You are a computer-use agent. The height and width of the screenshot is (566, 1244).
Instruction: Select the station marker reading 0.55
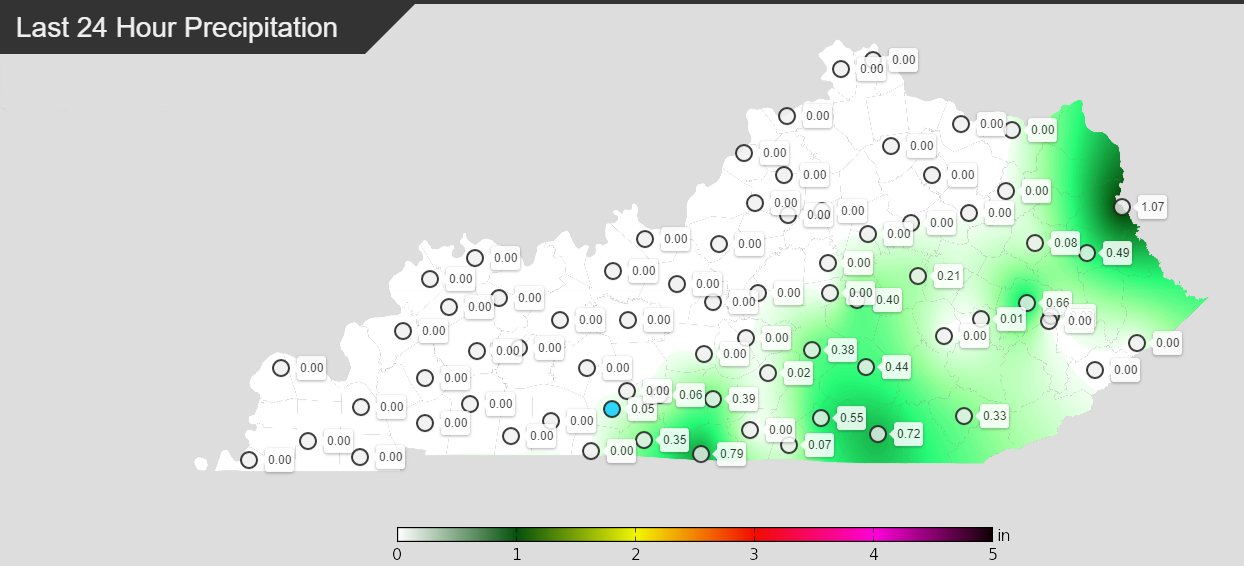821,417
